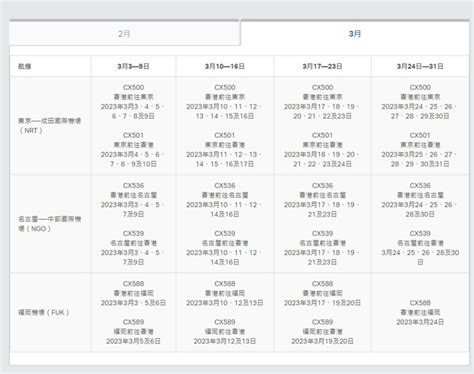Click CX588 in the 3月24日—31日 column
474x374 pixels.
(420, 303)
